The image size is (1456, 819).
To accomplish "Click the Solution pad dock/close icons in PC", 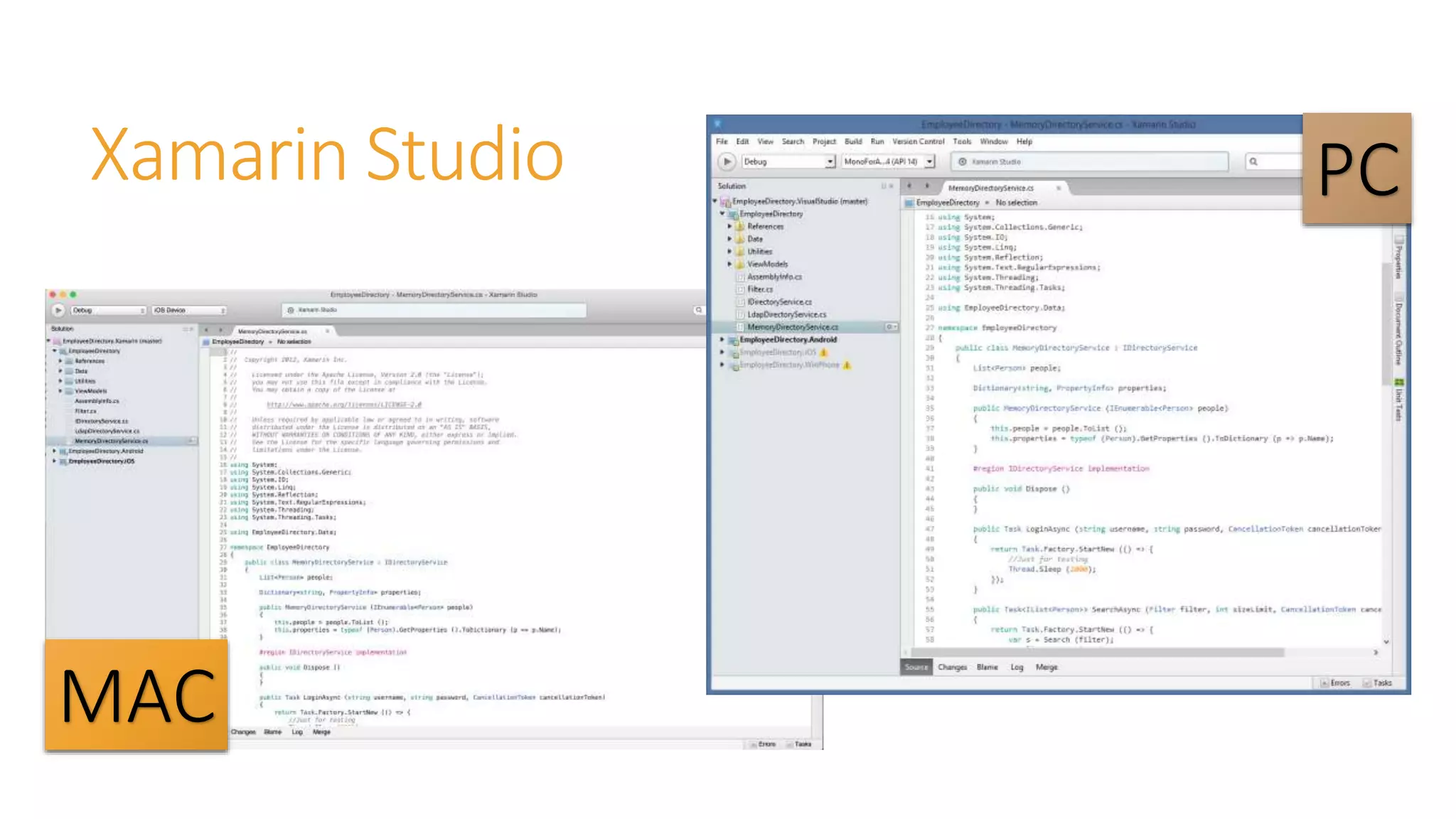I will pos(887,186).
